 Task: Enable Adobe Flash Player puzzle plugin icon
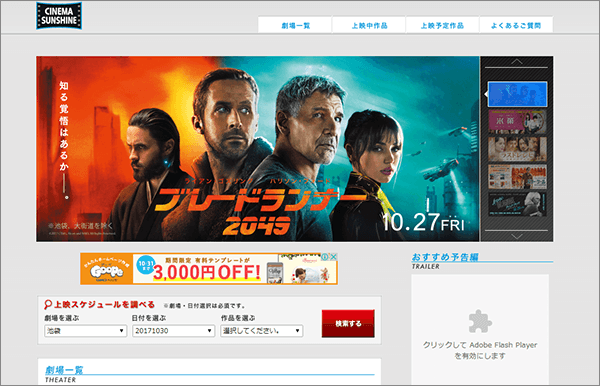[x=480, y=321]
